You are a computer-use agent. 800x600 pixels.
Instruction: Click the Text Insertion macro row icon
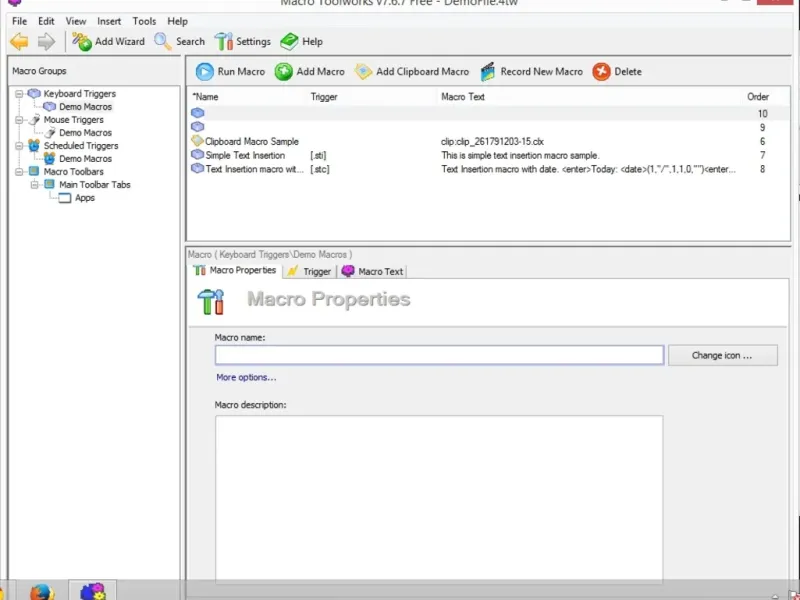click(x=197, y=168)
